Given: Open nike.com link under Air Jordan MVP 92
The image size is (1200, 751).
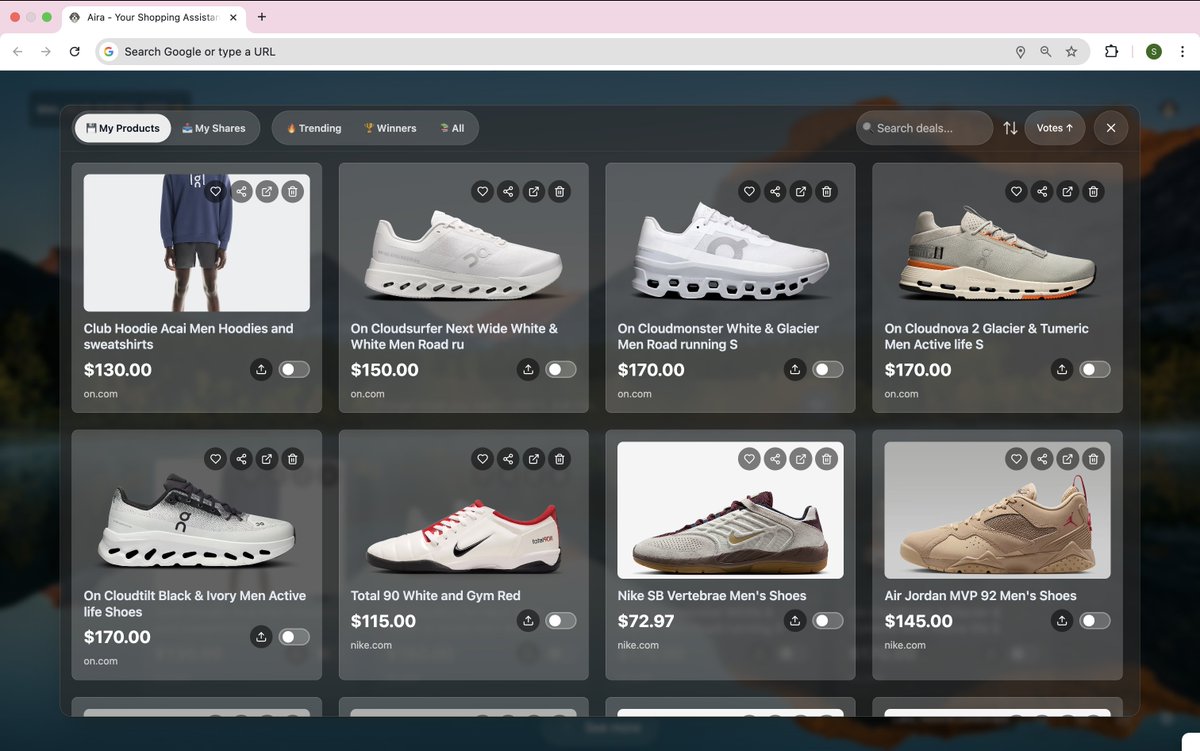Looking at the screenshot, I should (905, 645).
